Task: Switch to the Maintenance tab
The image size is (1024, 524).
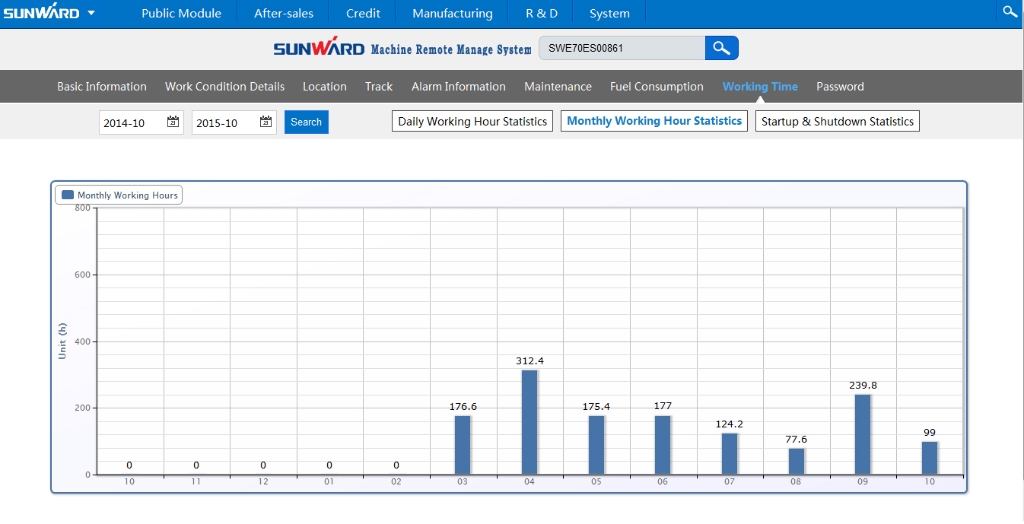Action: [557, 87]
